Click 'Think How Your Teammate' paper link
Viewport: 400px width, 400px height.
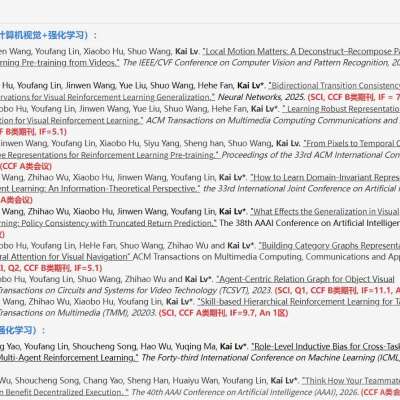point(351,381)
